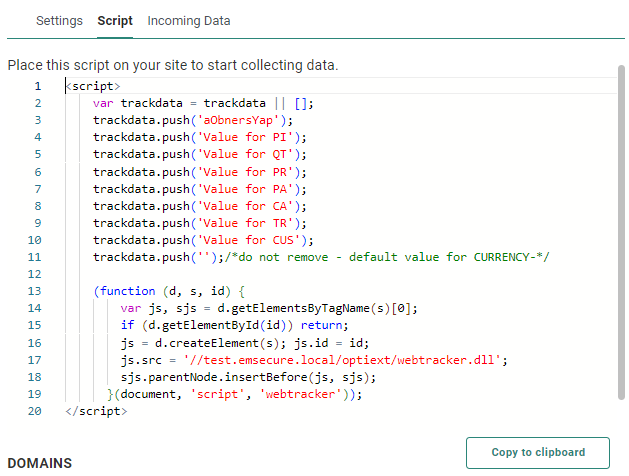Switch to the Settings tab
The height and width of the screenshot is (476, 629).
pyautogui.click(x=59, y=20)
